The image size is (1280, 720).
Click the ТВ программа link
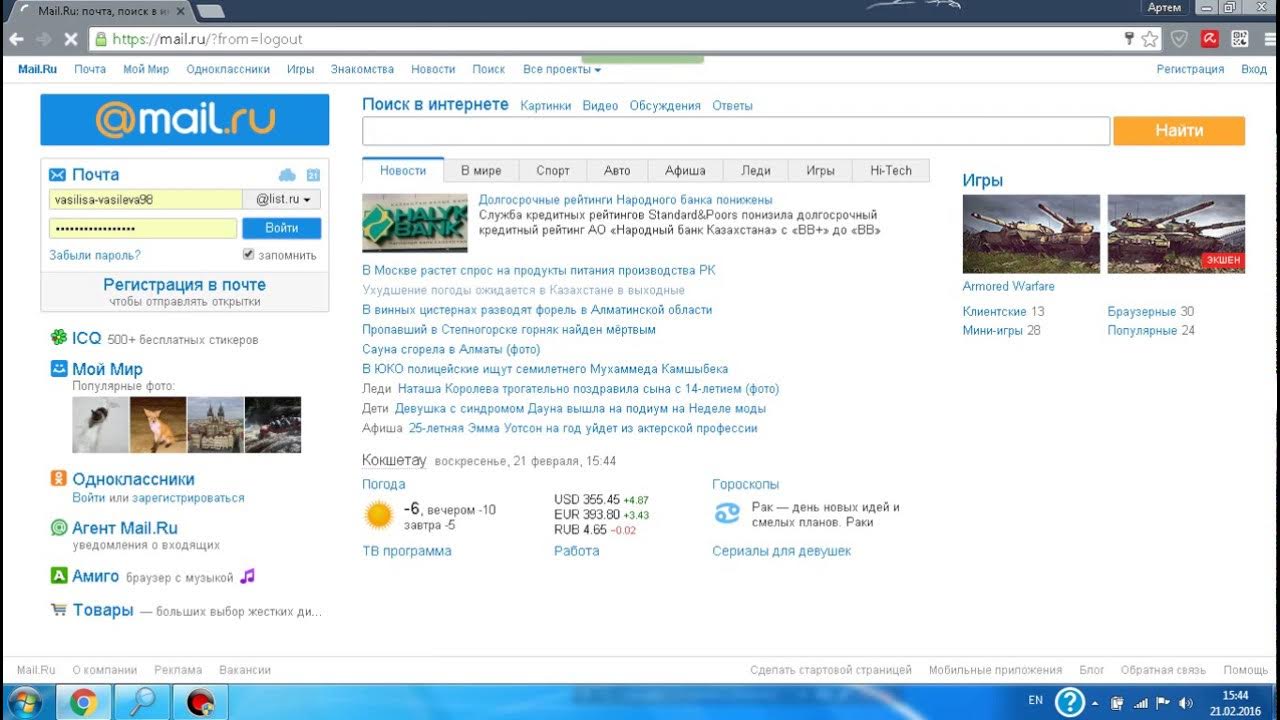(x=407, y=551)
